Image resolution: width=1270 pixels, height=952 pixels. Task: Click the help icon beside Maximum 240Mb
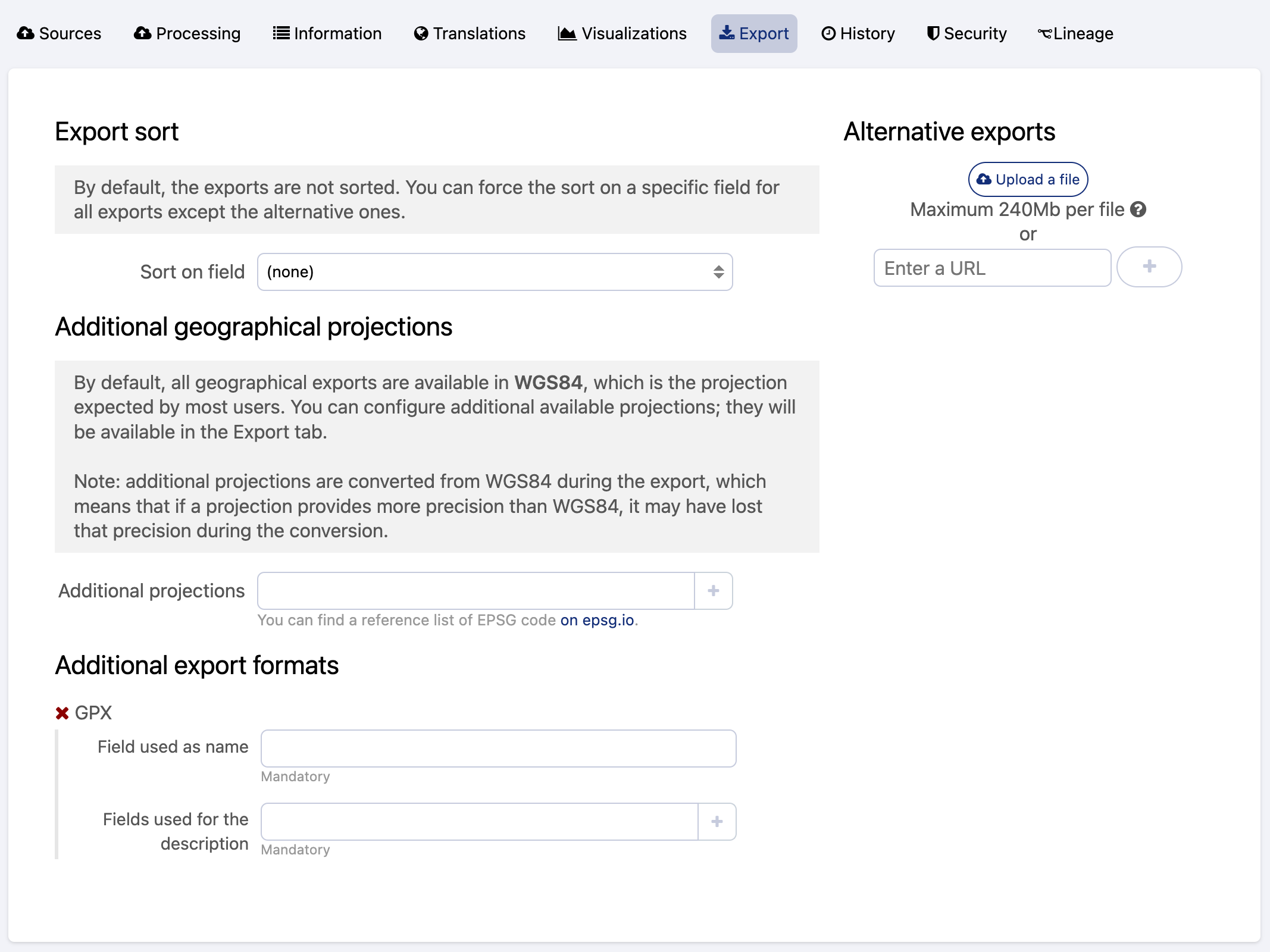pos(1138,209)
